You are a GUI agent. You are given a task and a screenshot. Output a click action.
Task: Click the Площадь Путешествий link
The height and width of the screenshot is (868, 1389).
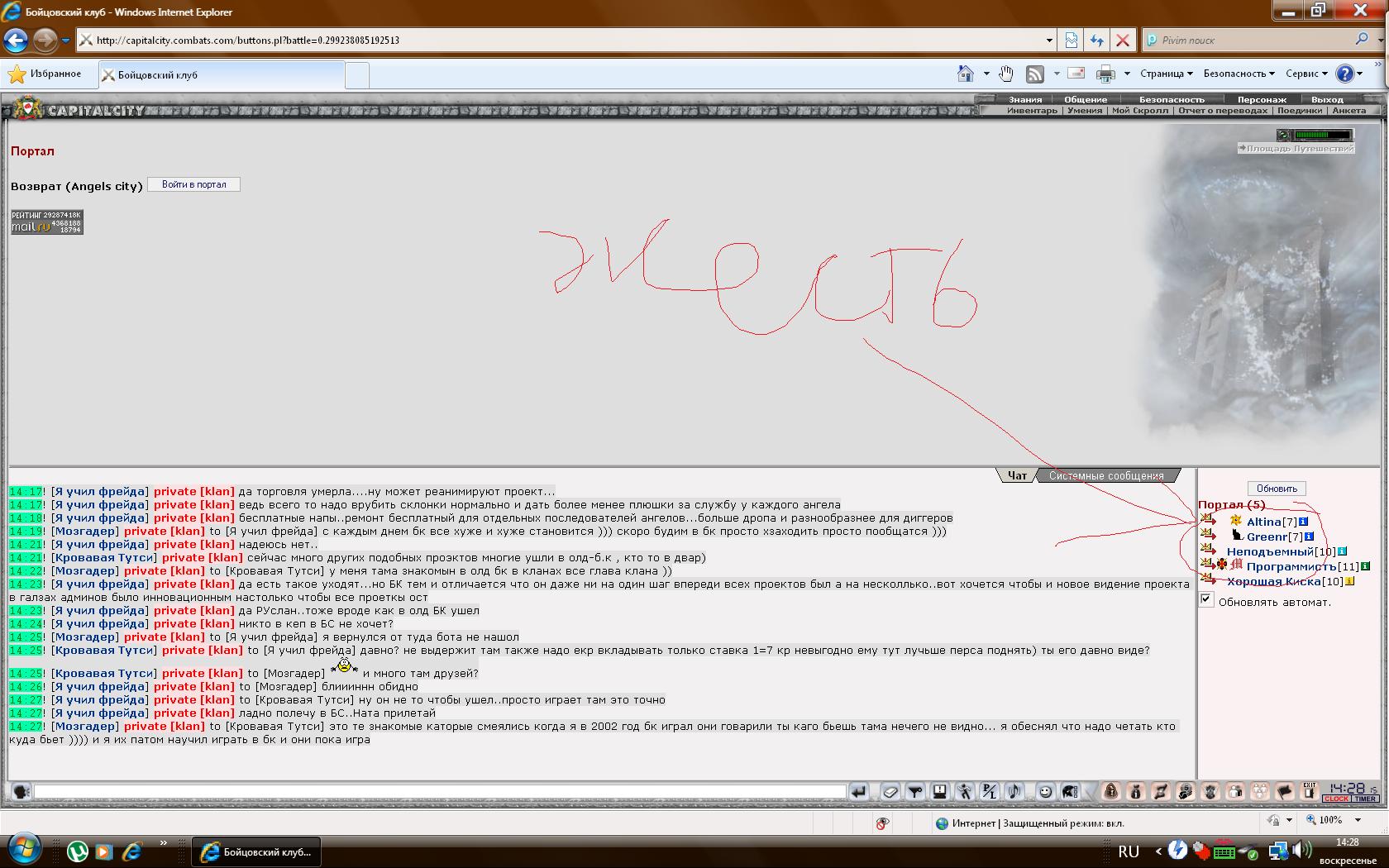pos(1296,148)
